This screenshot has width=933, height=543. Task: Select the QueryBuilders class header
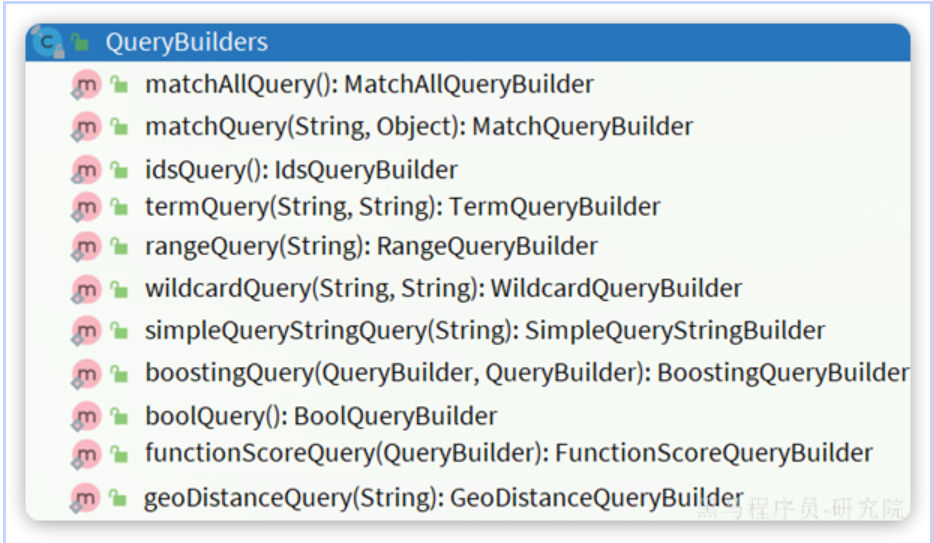point(186,42)
